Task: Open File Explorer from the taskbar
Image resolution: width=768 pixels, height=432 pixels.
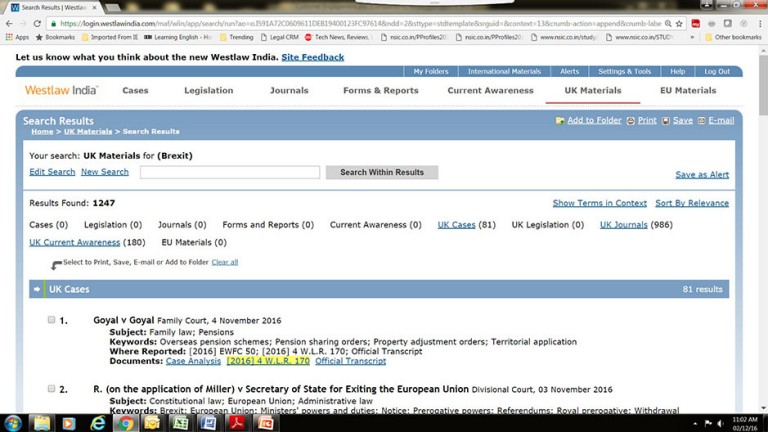Action: pyautogui.click(x=42, y=423)
